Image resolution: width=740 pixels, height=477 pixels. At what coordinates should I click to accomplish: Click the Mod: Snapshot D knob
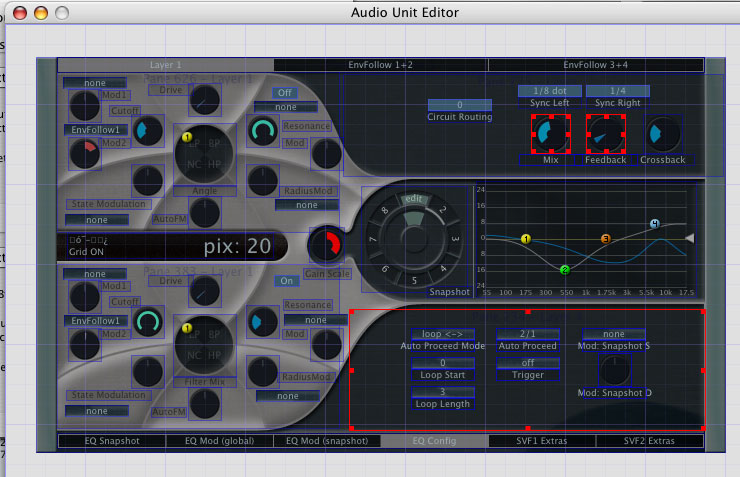(614, 370)
